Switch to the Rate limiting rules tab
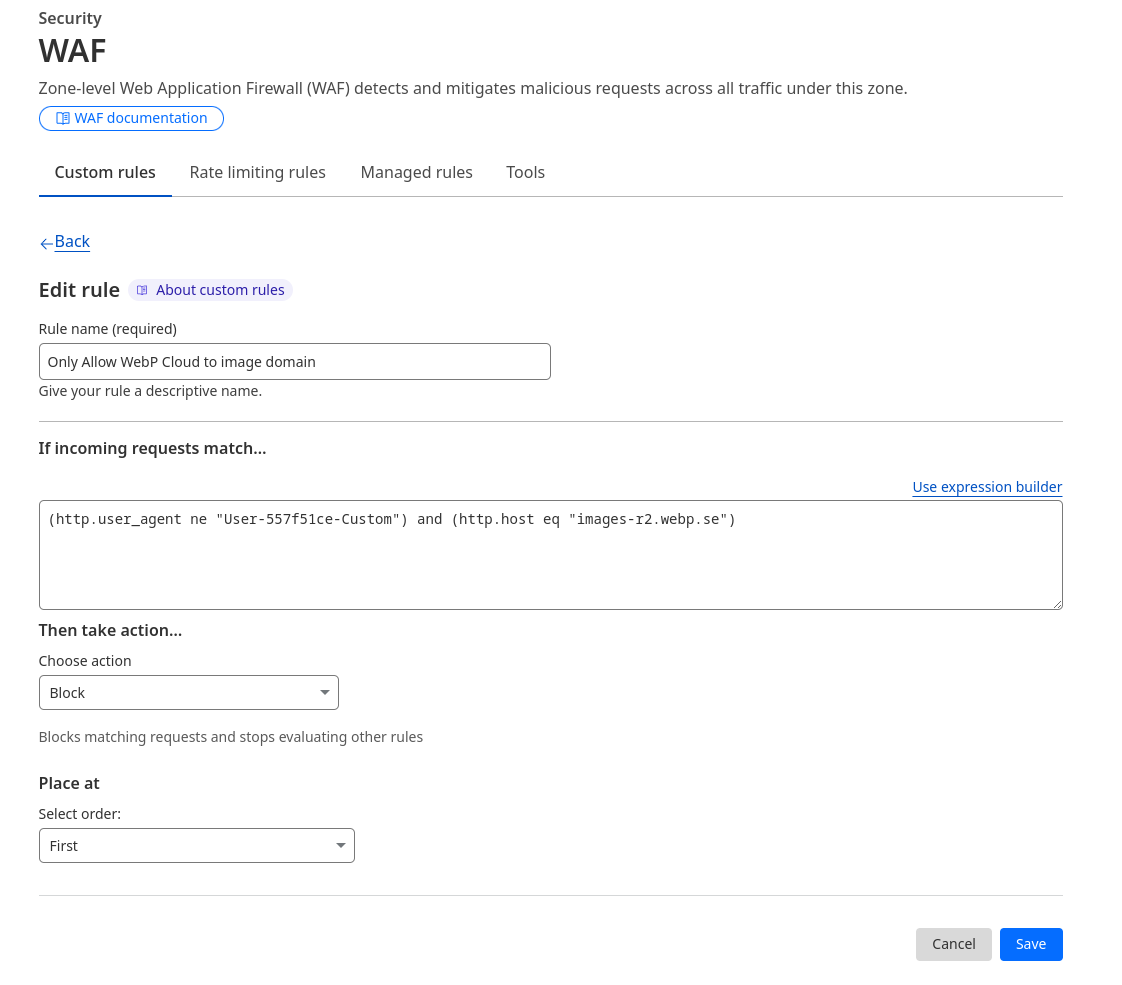This screenshot has width=1122, height=985. (x=258, y=172)
